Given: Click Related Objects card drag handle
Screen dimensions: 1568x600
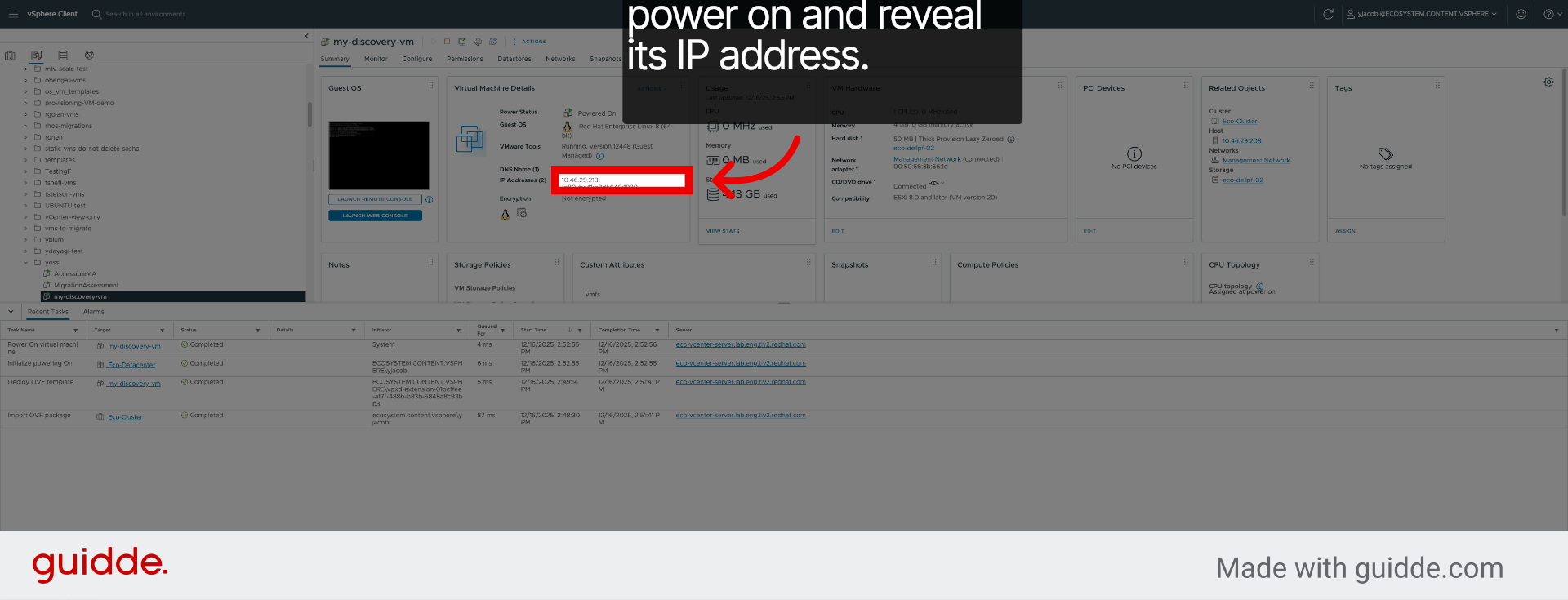Looking at the screenshot, I should click(1312, 85).
